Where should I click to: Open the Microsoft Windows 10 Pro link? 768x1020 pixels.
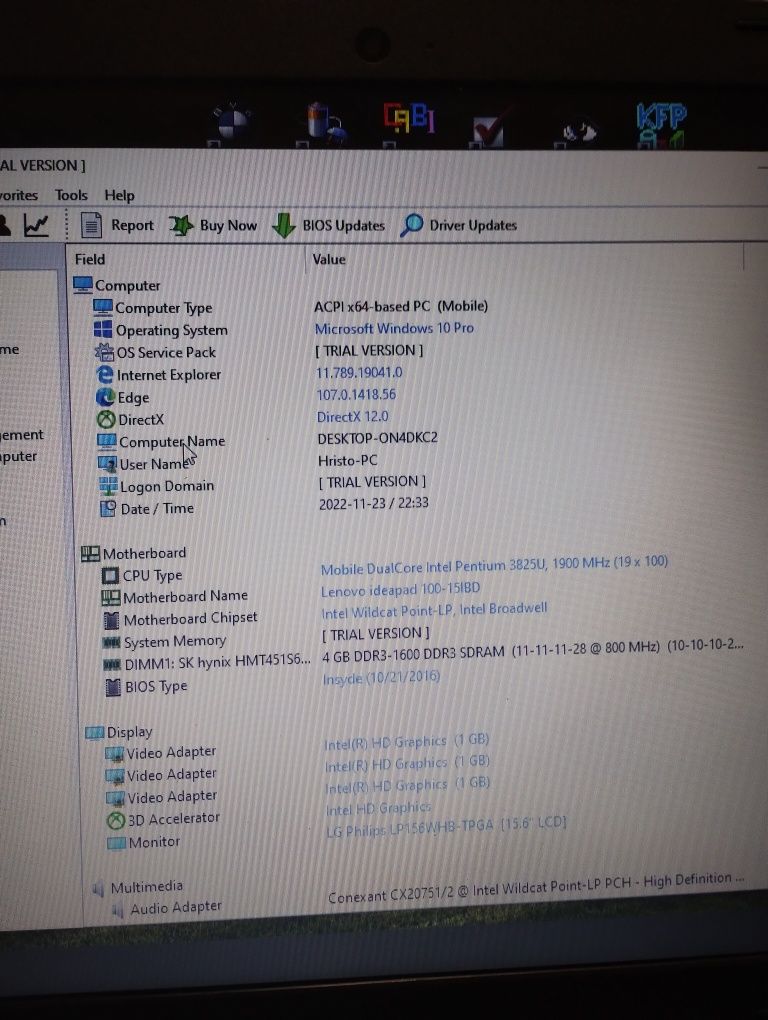(x=394, y=329)
